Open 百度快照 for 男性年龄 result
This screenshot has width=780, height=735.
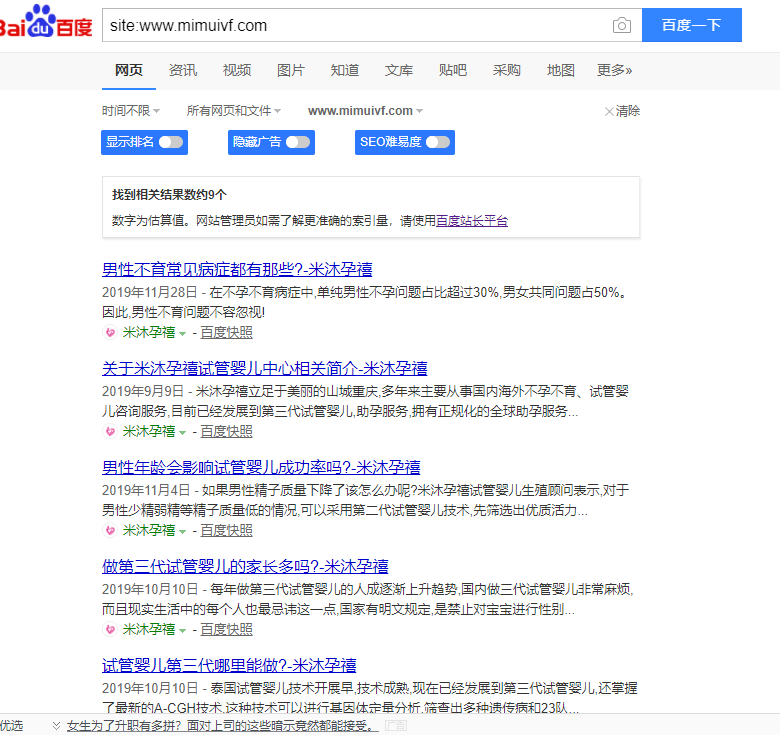pyautogui.click(x=226, y=530)
